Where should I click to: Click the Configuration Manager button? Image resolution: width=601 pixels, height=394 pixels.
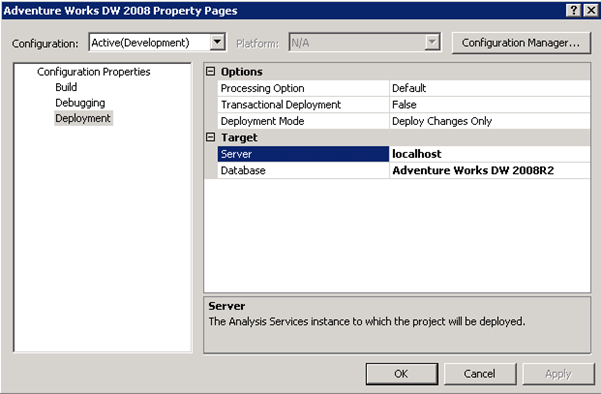(521, 43)
